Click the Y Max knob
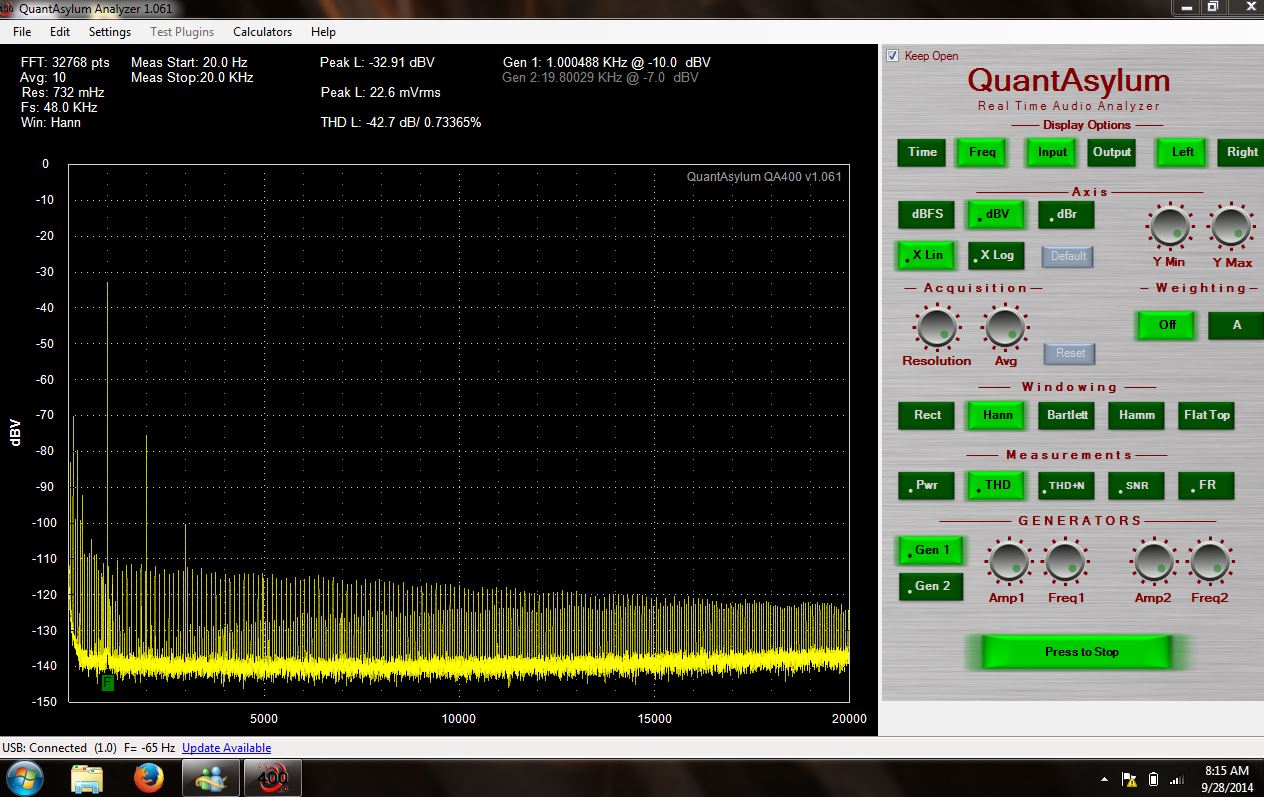This screenshot has width=1264, height=797. pyautogui.click(x=1232, y=228)
